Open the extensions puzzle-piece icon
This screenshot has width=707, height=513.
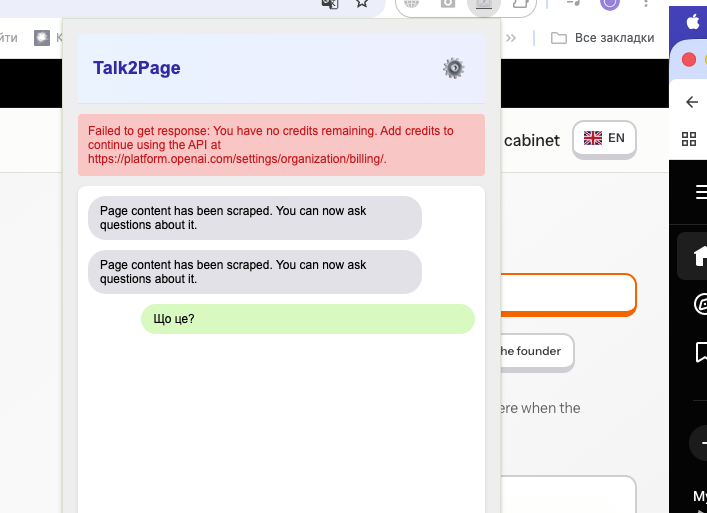(520, 4)
